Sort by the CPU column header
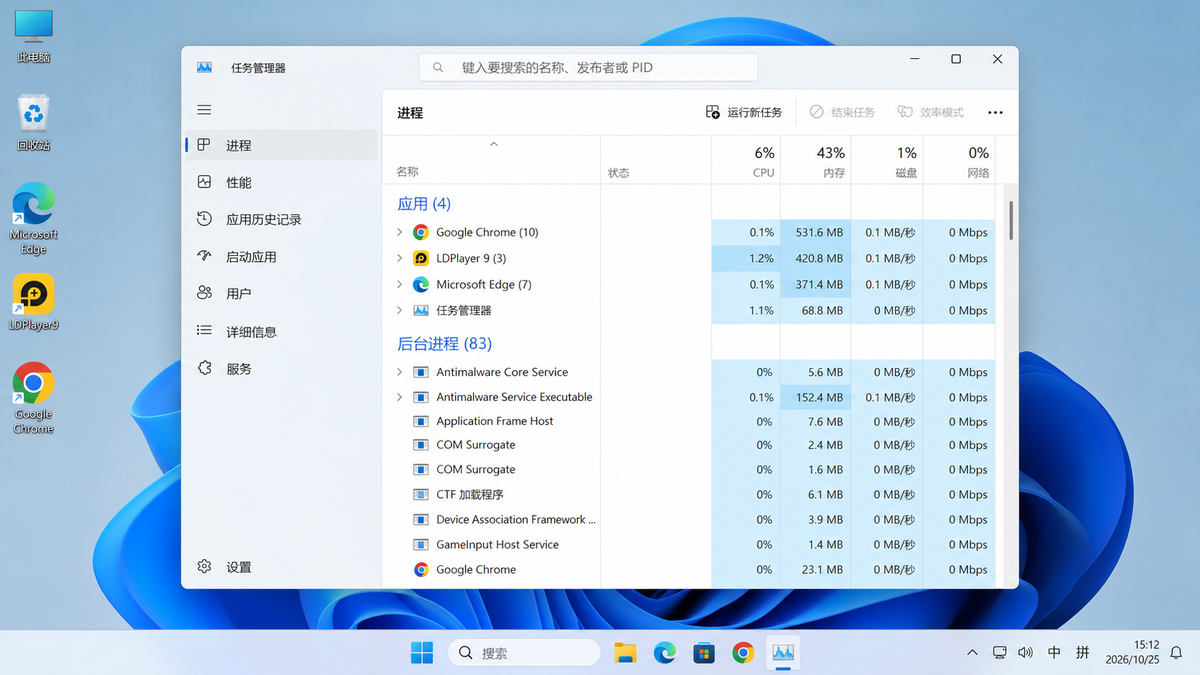The height and width of the screenshot is (675, 1200). point(746,160)
